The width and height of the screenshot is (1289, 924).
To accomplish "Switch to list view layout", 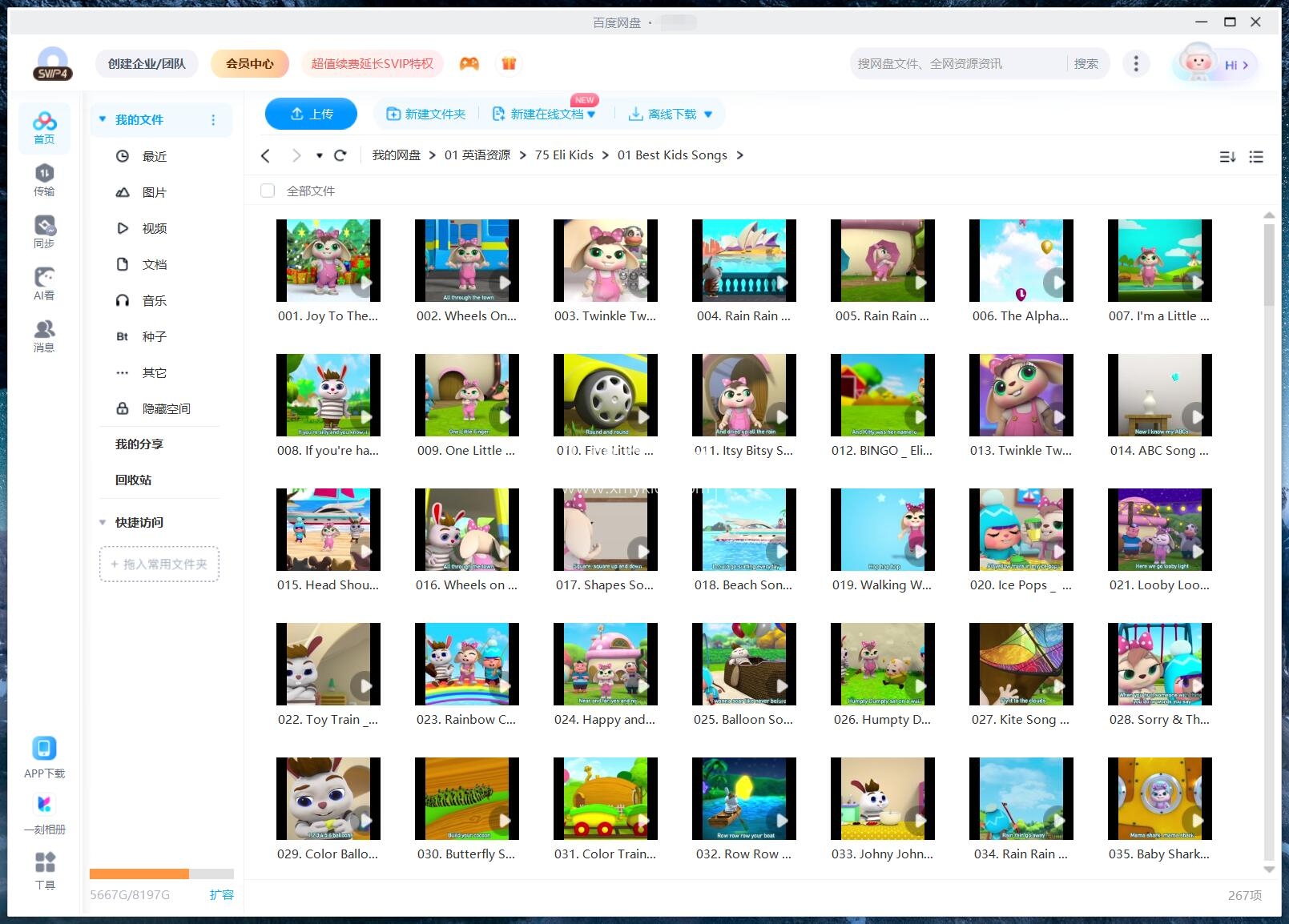I will [x=1256, y=157].
